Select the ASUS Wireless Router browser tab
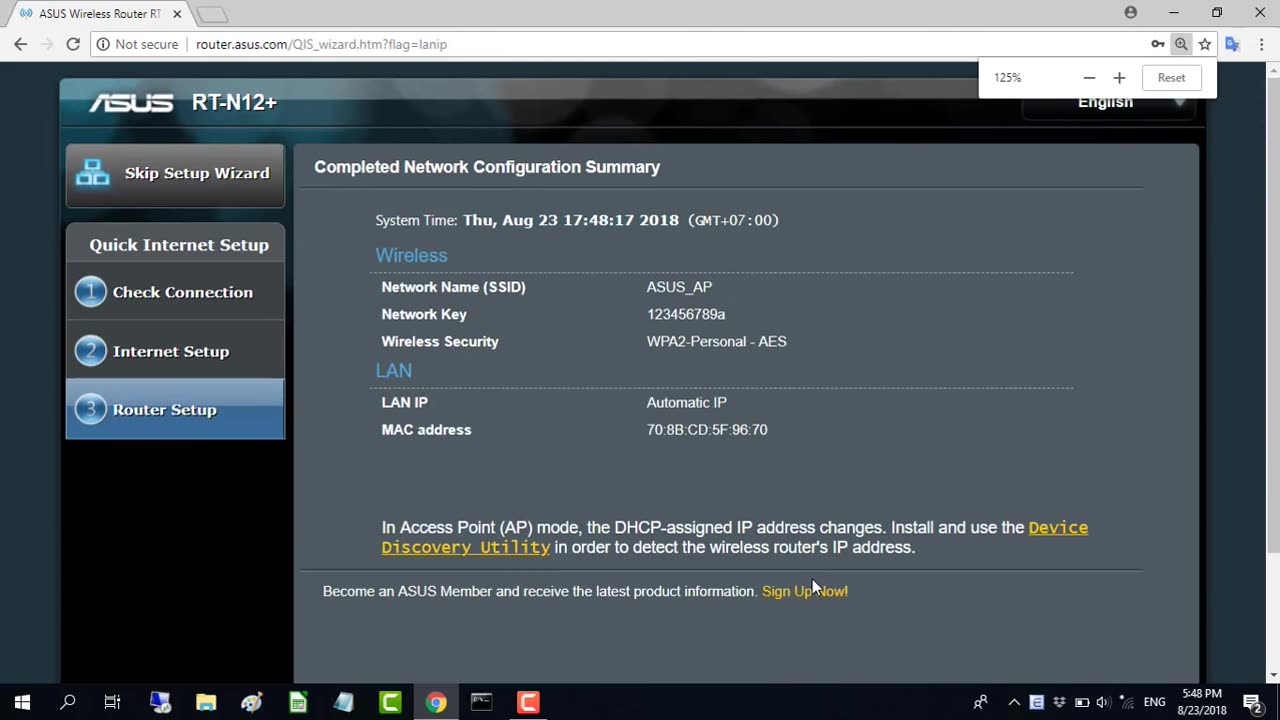Viewport: 1280px width, 720px height. (100, 14)
